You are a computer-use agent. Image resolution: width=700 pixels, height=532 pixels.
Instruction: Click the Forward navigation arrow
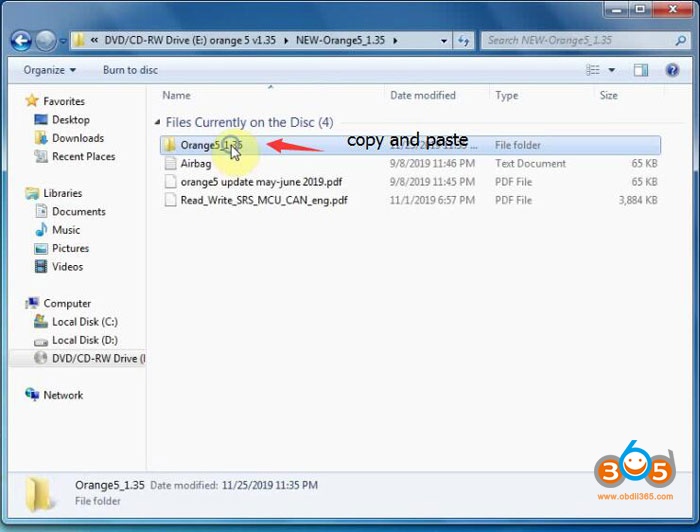pyautogui.click(x=46, y=41)
